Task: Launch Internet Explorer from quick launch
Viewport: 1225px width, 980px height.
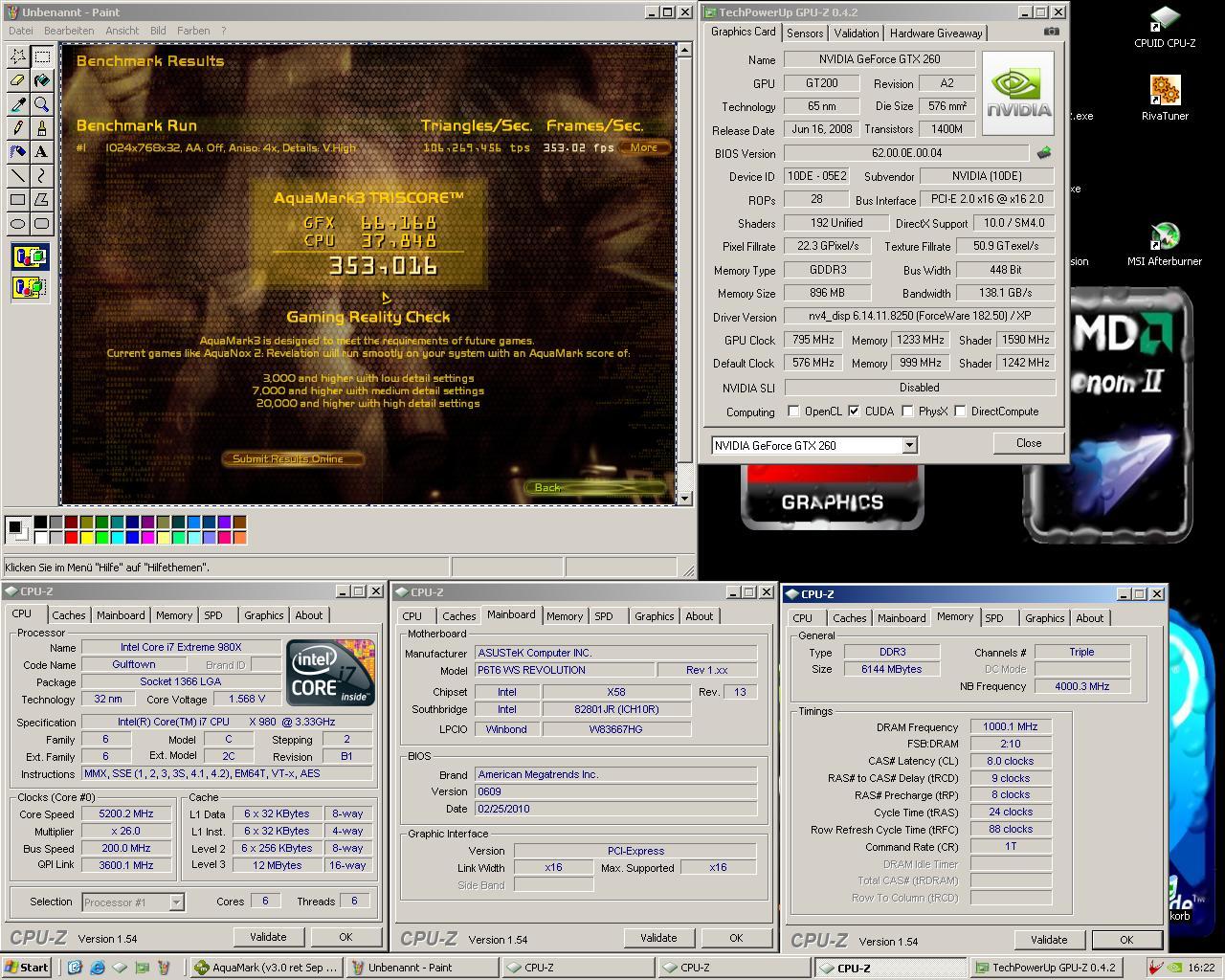Action: tap(98, 968)
